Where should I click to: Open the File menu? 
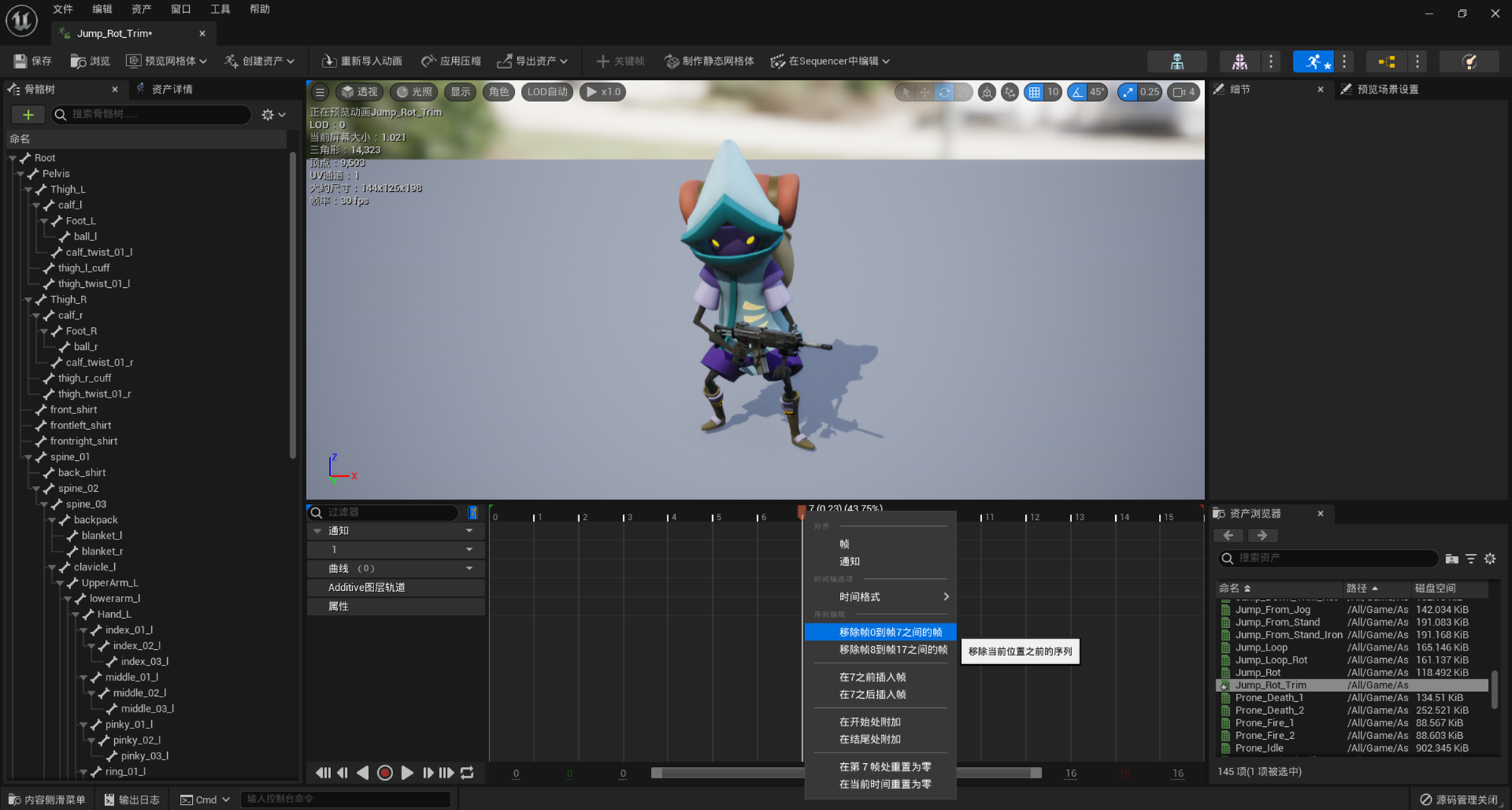tap(63, 9)
